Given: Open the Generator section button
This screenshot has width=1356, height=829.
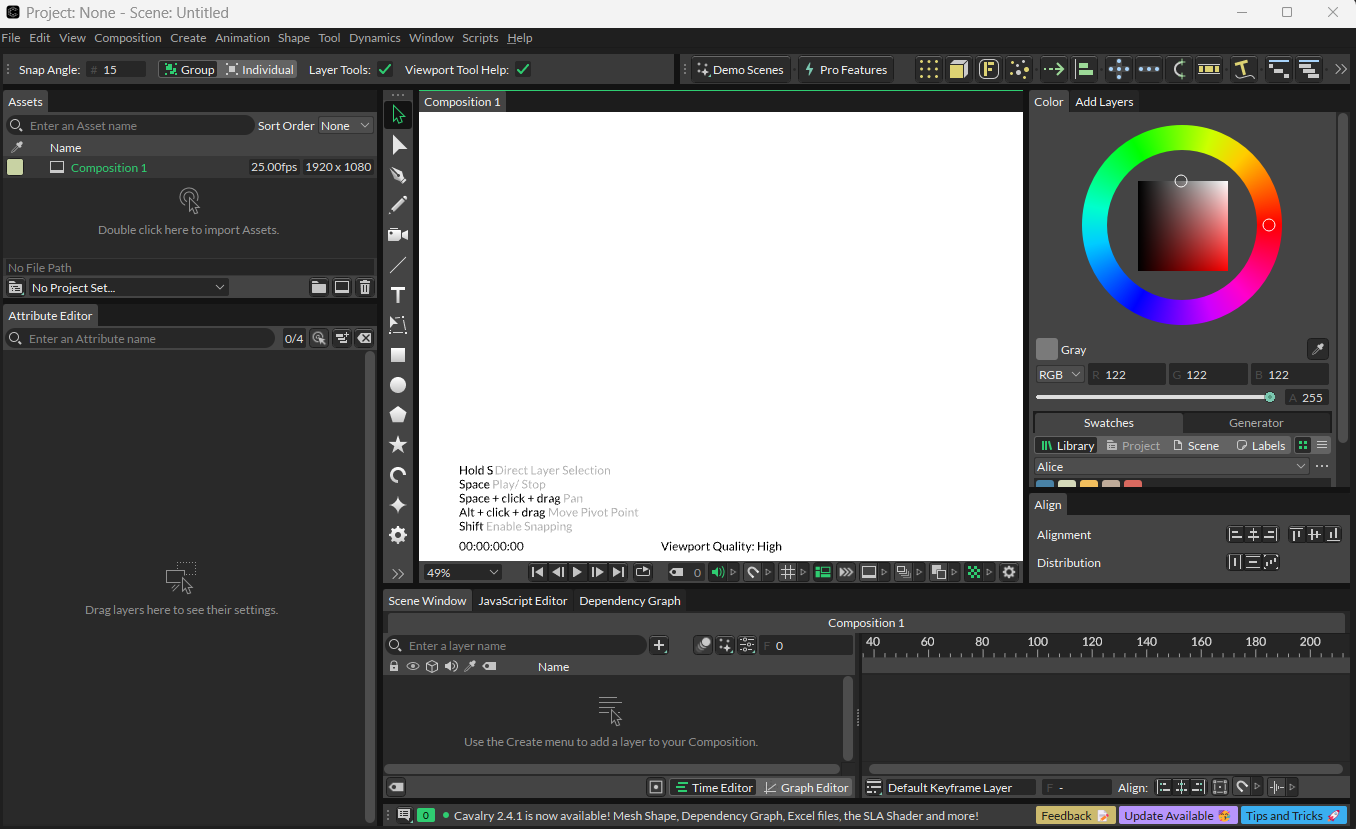Looking at the screenshot, I should click(1256, 422).
